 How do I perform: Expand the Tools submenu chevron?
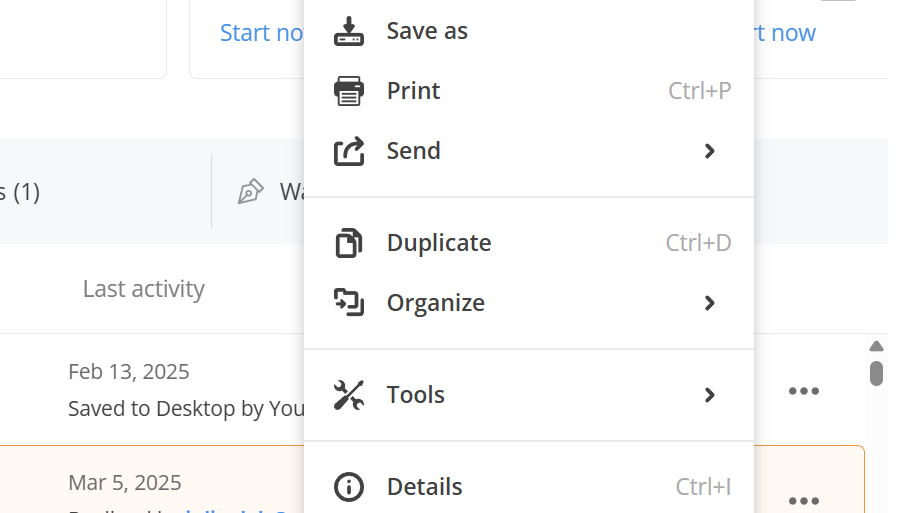(x=709, y=395)
